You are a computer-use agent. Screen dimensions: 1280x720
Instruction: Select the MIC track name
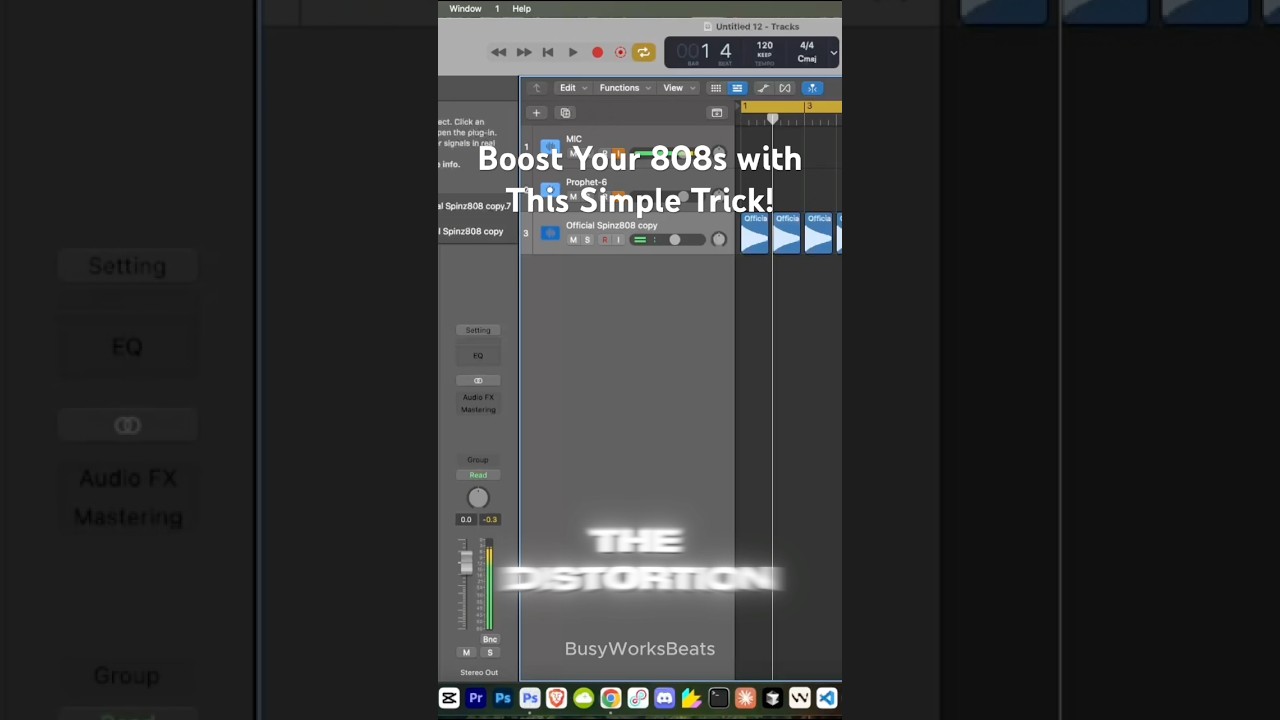point(574,139)
